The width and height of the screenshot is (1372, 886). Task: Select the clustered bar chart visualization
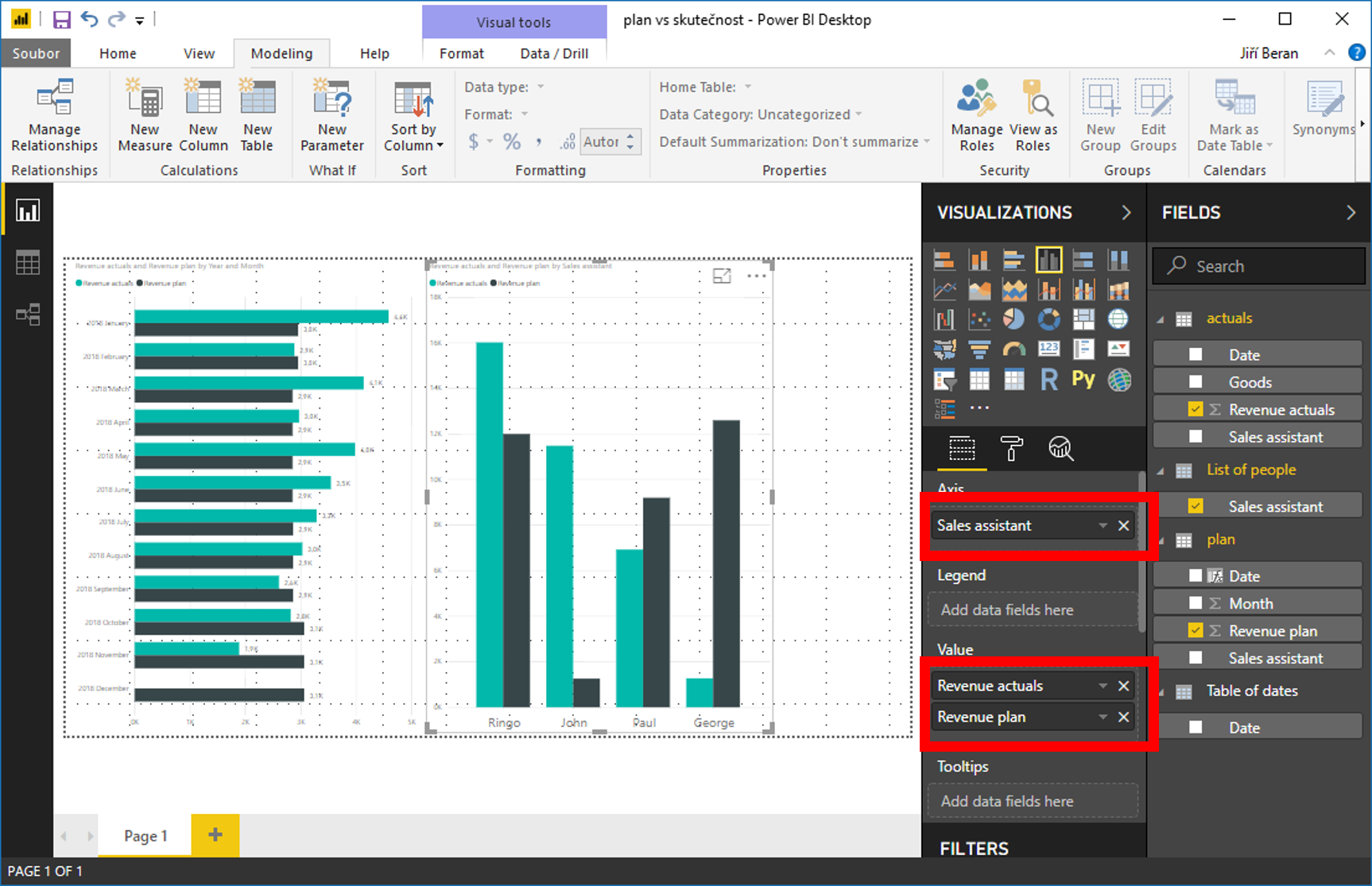1013,260
